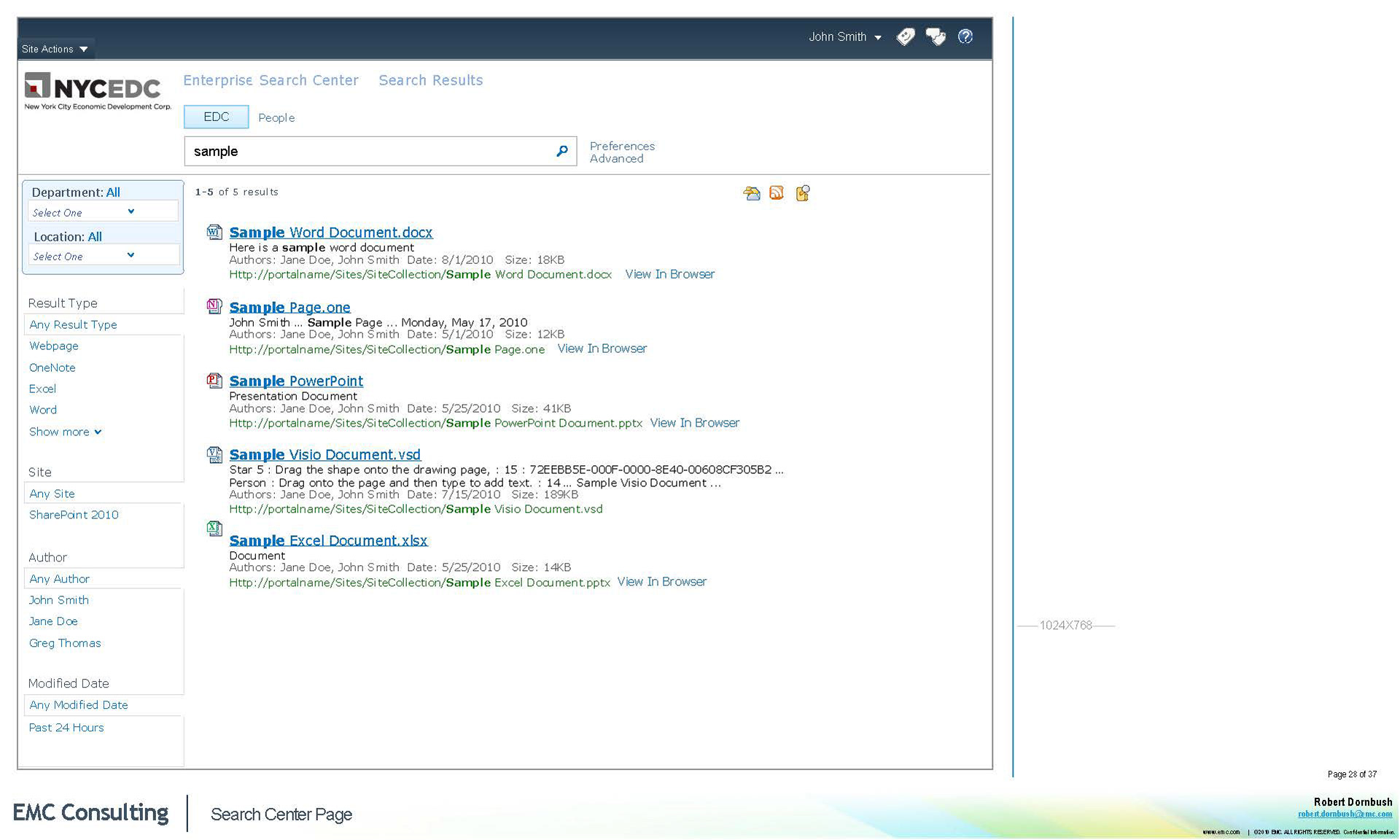Open the Department Select One dropdown
The image size is (1400, 840).
click(103, 212)
